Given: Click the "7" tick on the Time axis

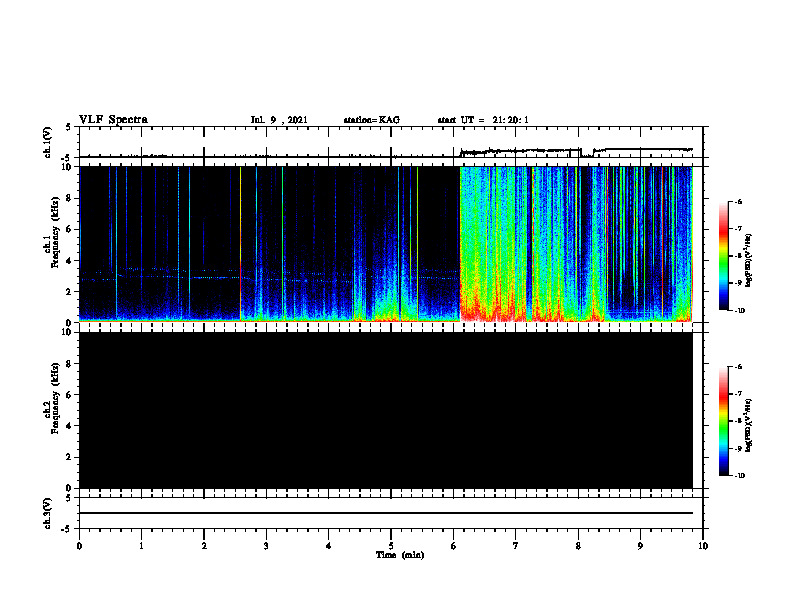Looking at the screenshot, I should (x=516, y=546).
